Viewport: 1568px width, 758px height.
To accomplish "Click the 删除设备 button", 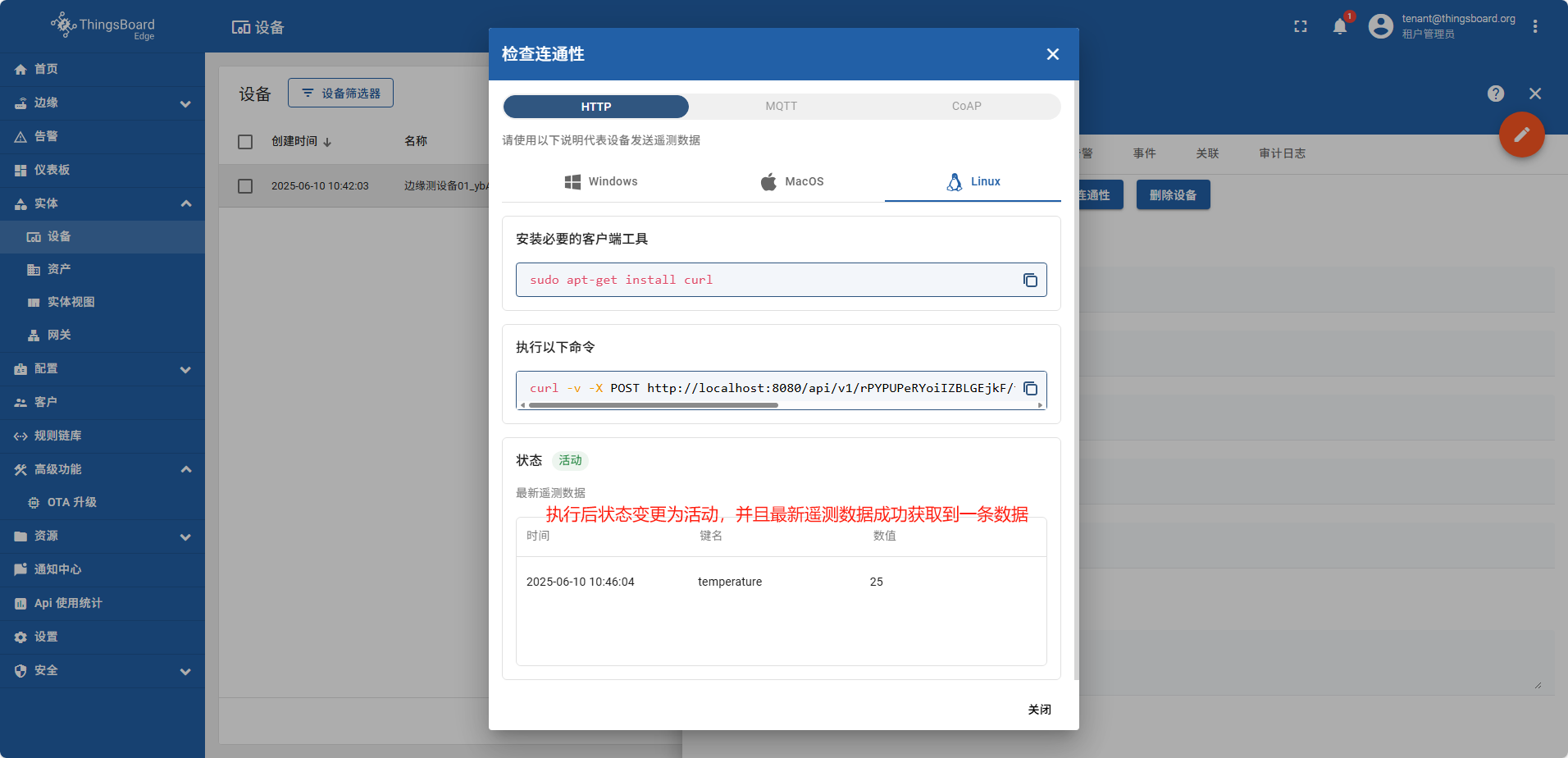I will coord(1173,195).
